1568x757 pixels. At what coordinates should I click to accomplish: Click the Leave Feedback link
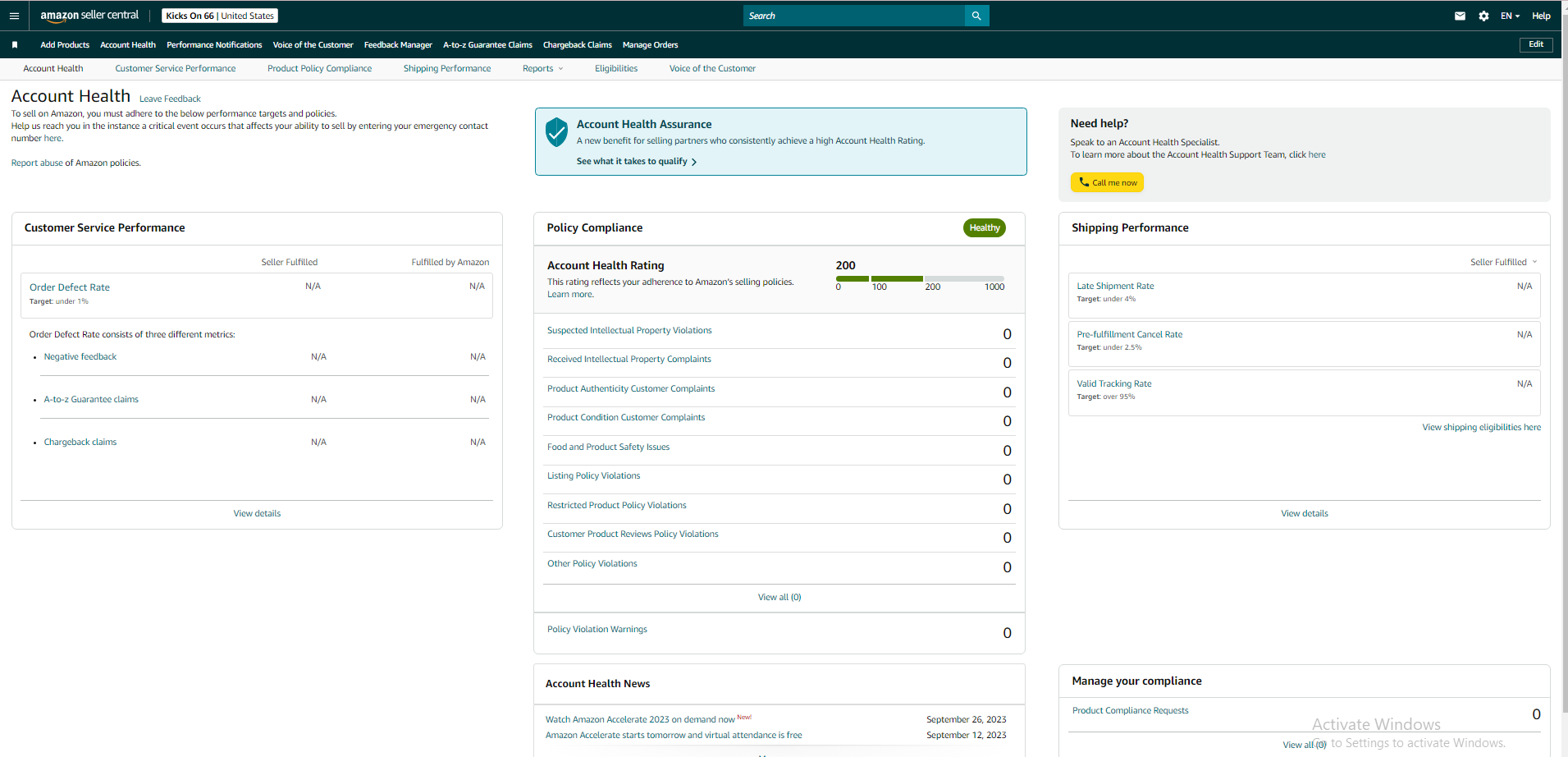click(170, 99)
